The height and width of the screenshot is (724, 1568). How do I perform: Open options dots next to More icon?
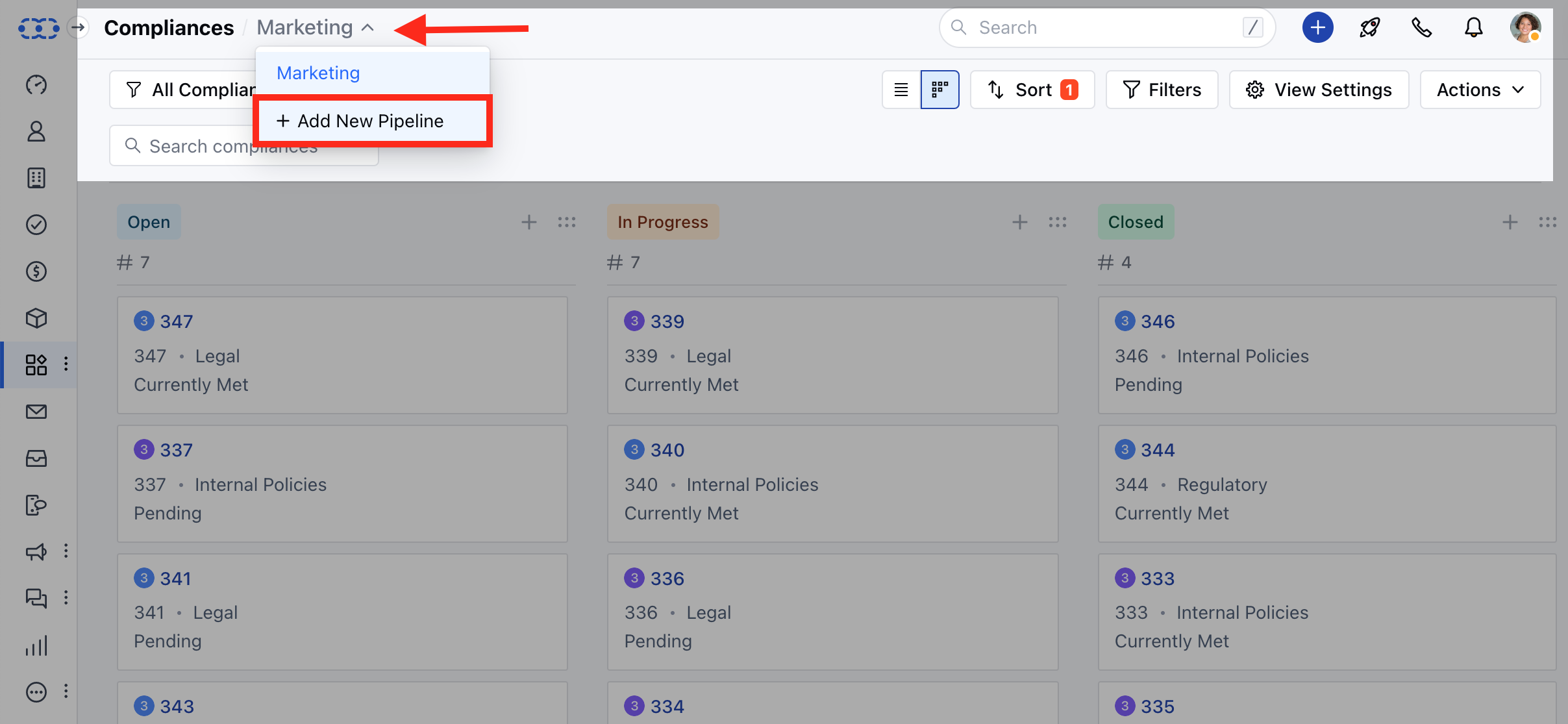(x=66, y=691)
